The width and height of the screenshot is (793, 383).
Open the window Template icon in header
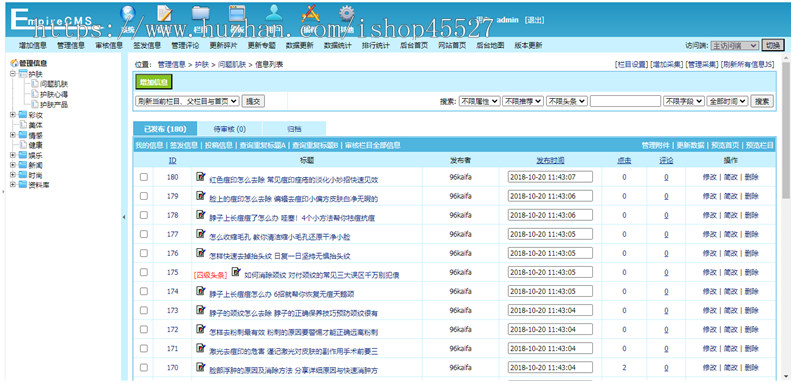click(237, 14)
